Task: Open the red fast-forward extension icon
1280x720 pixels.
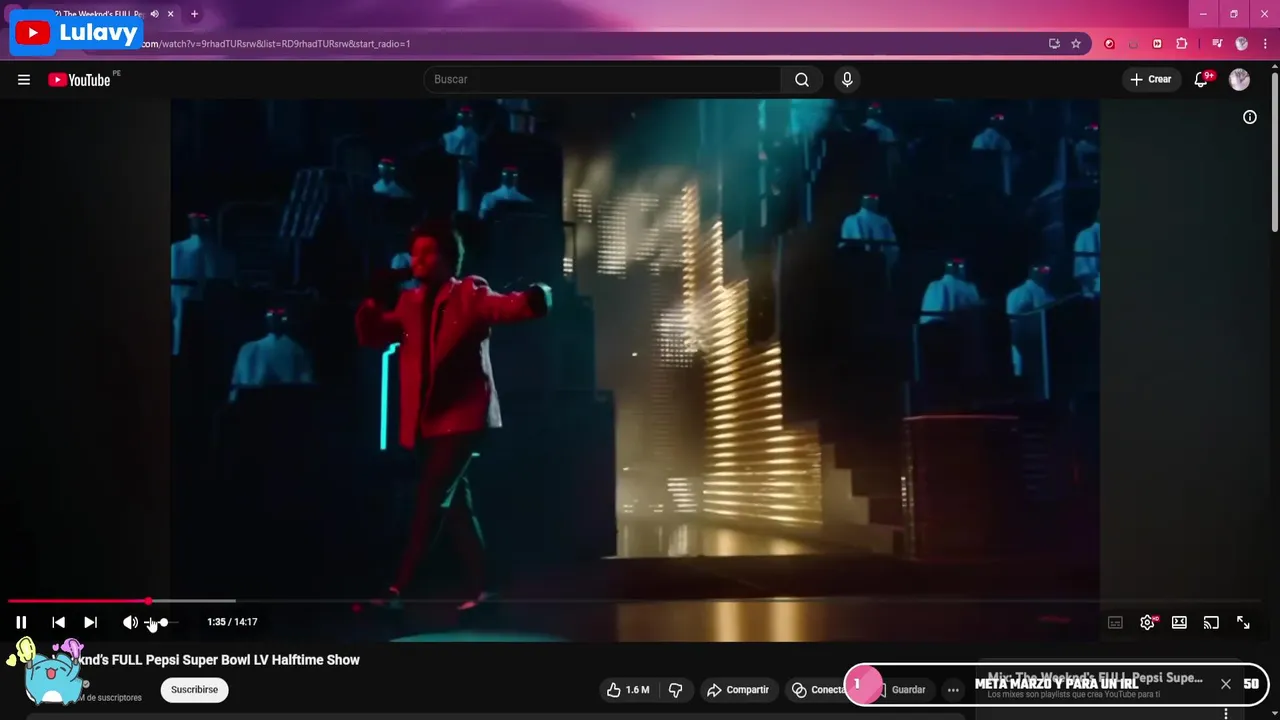Action: (1157, 43)
